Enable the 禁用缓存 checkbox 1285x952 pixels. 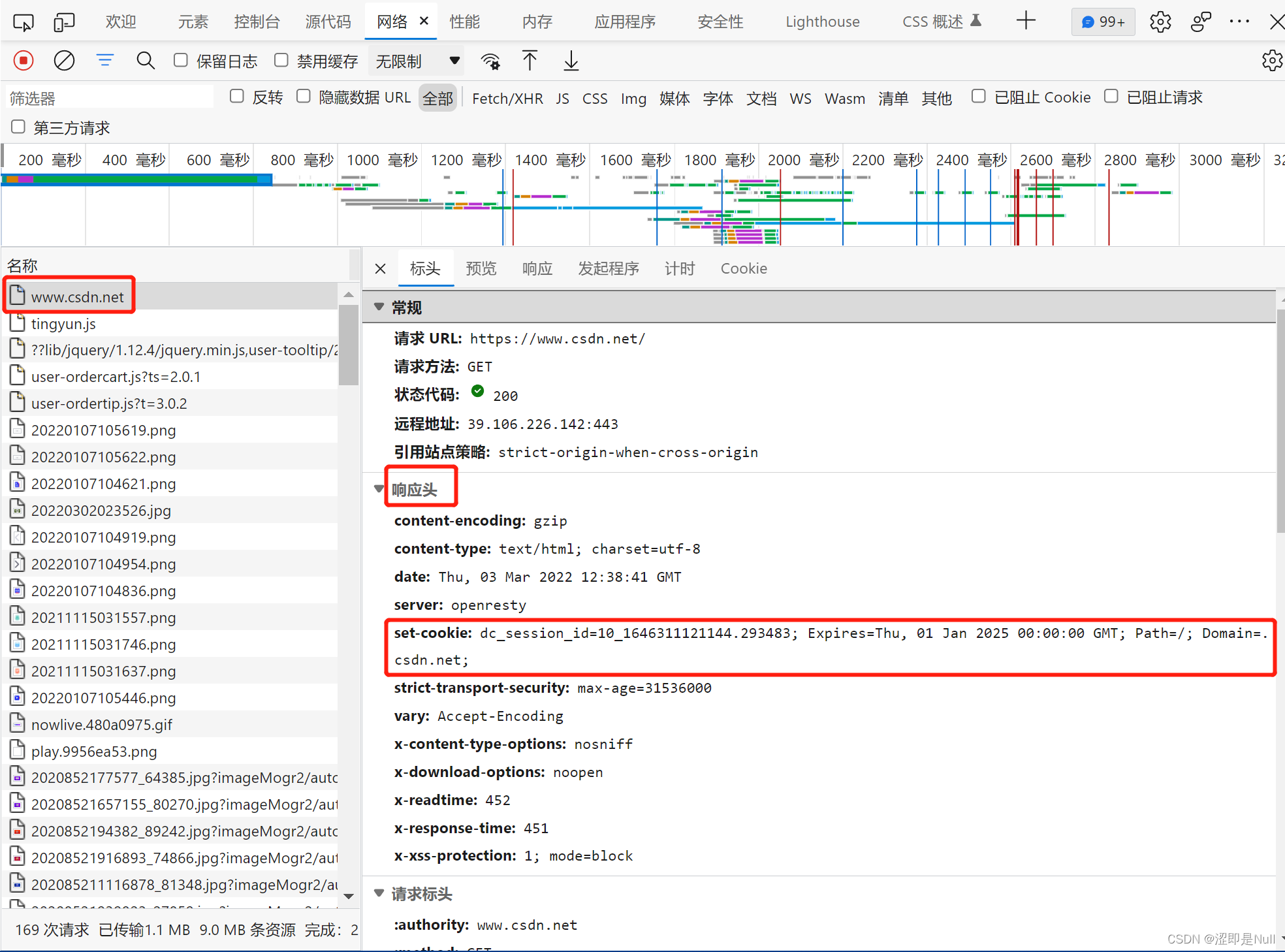(281, 61)
